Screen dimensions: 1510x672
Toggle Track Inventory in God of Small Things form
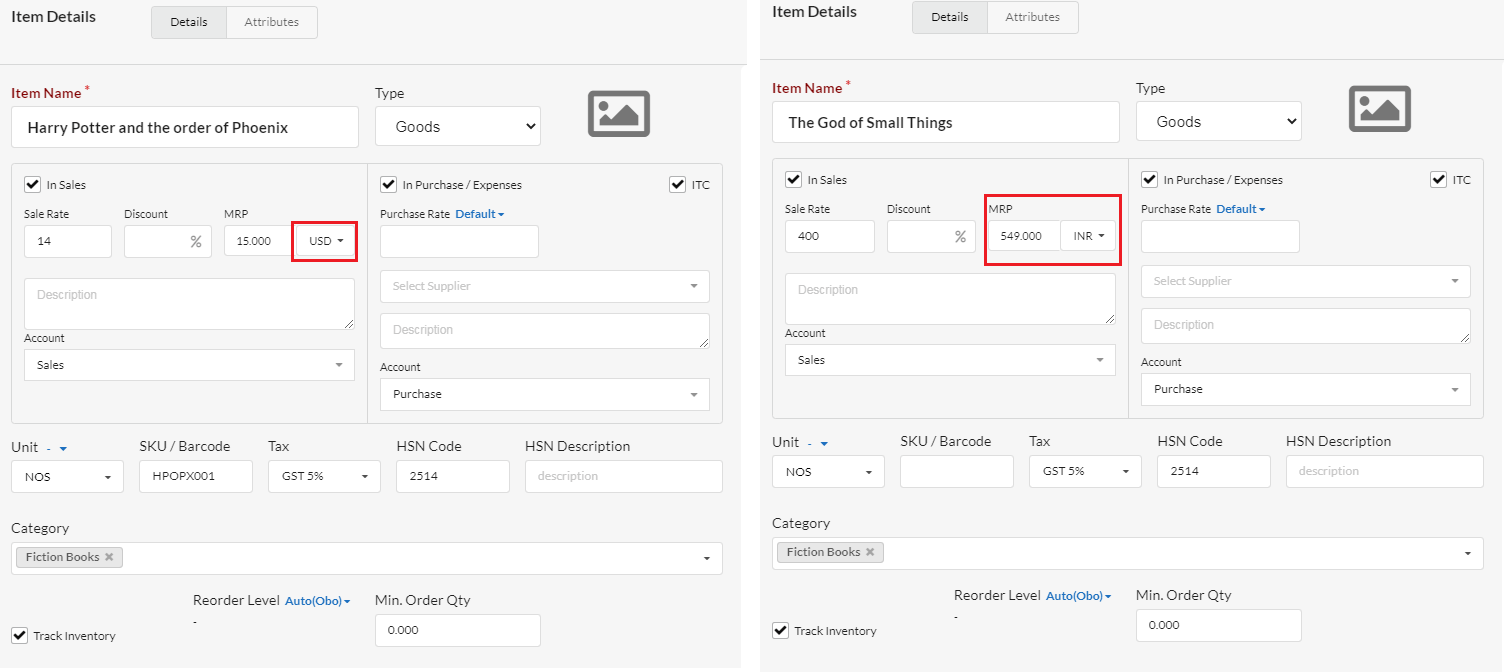point(780,630)
